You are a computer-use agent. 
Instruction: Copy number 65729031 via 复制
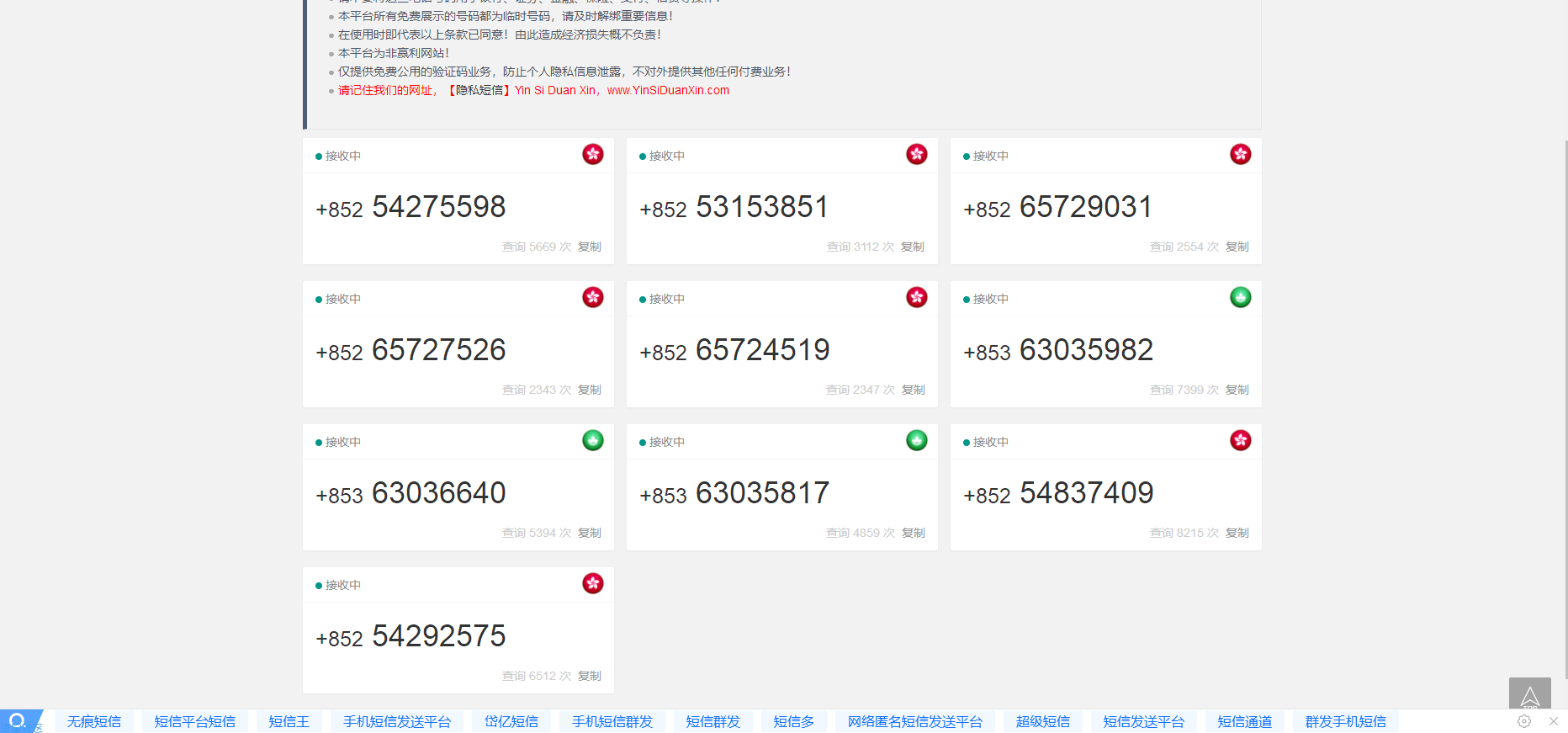(x=1237, y=247)
